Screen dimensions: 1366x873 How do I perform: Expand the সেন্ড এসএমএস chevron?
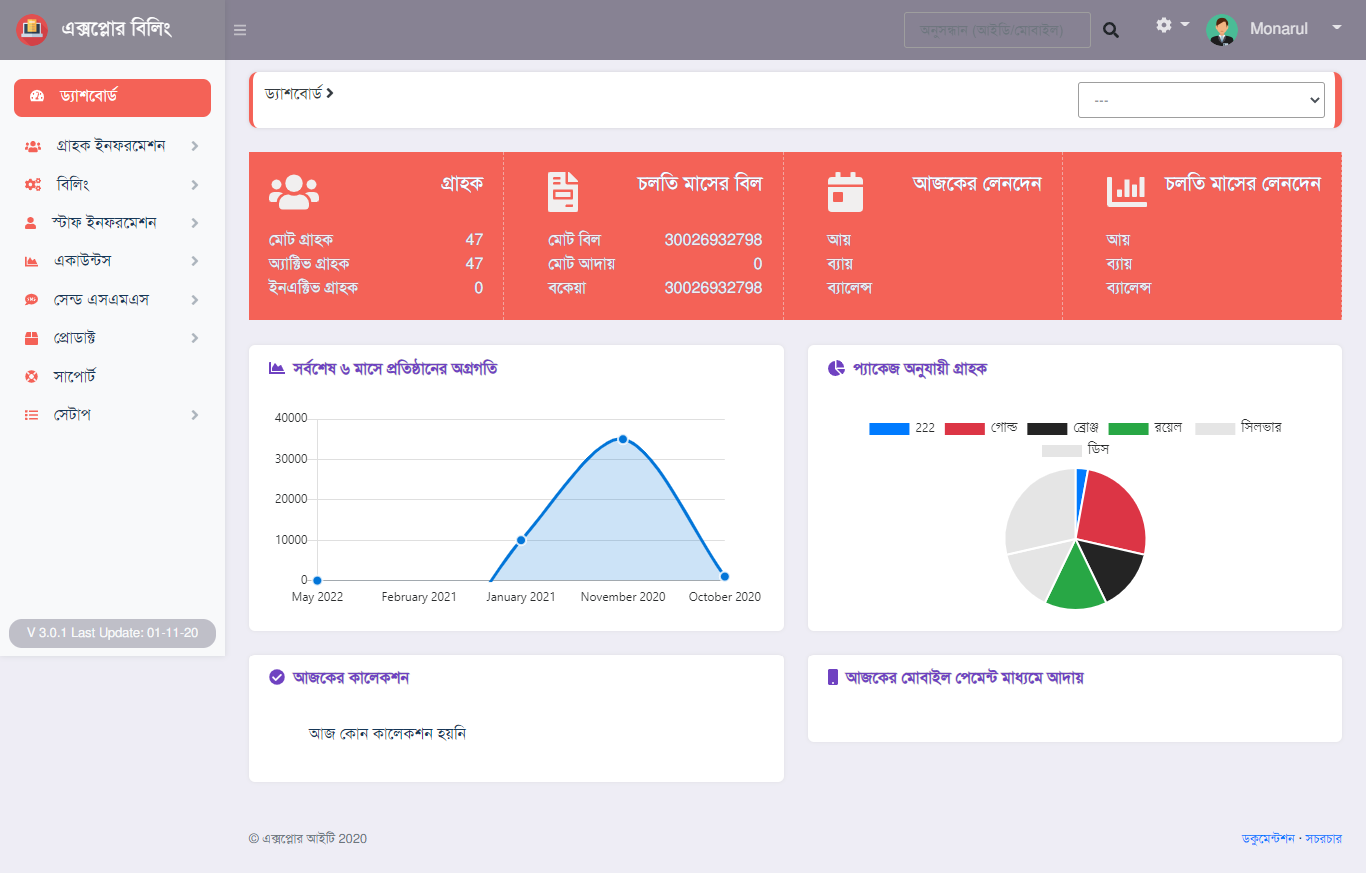pos(194,300)
